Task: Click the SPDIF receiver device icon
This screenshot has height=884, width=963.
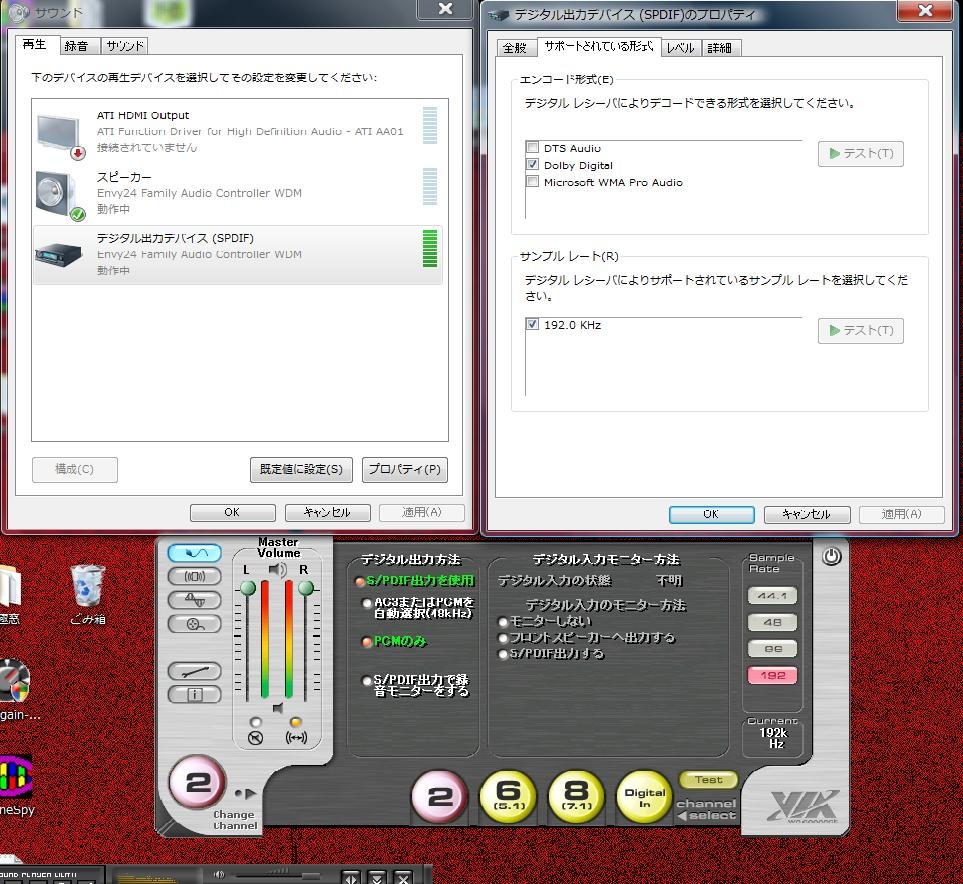Action: [x=59, y=254]
